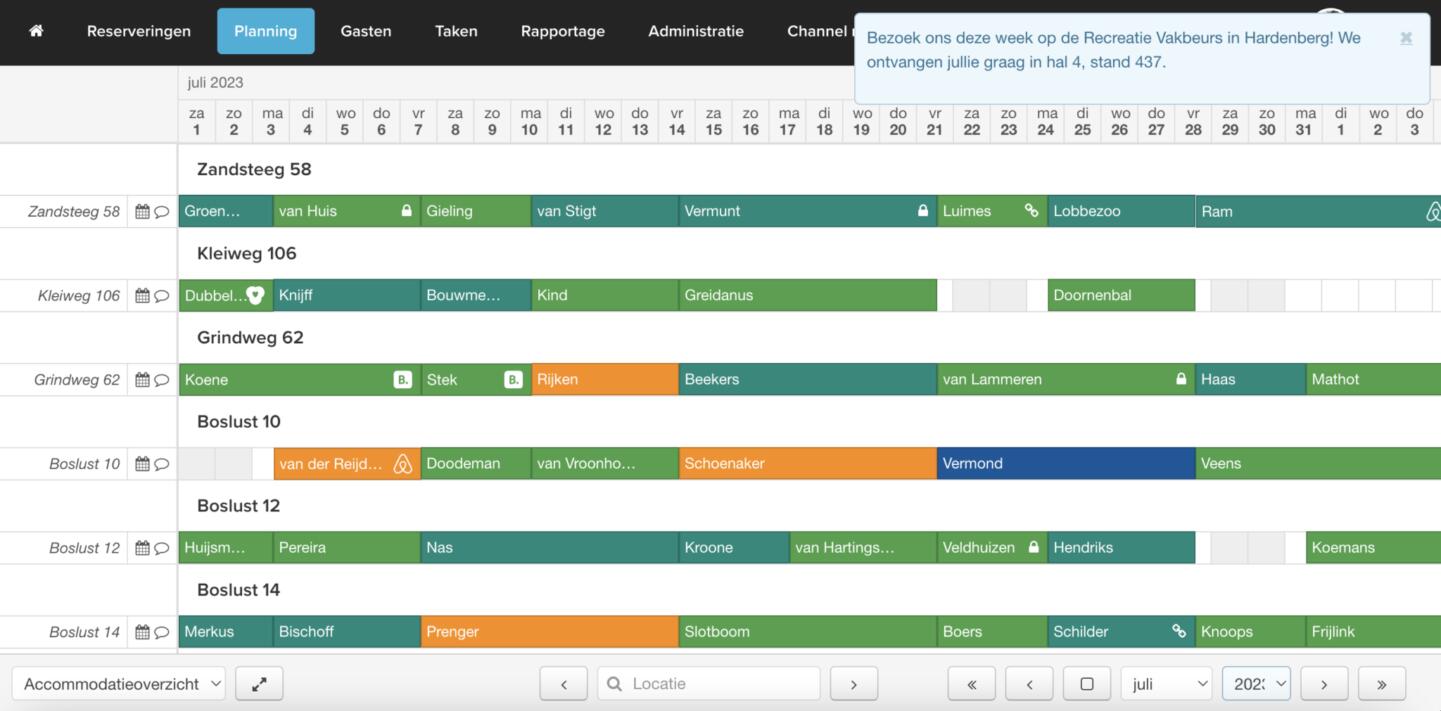The height and width of the screenshot is (711, 1441).
Task: Dismiss the Recreatie Vakbeurs notification
Action: point(1405,38)
